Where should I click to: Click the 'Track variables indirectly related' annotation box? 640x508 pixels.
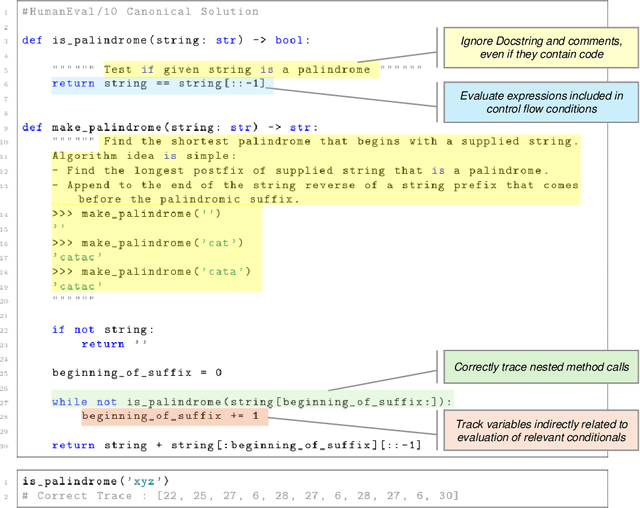(540, 430)
